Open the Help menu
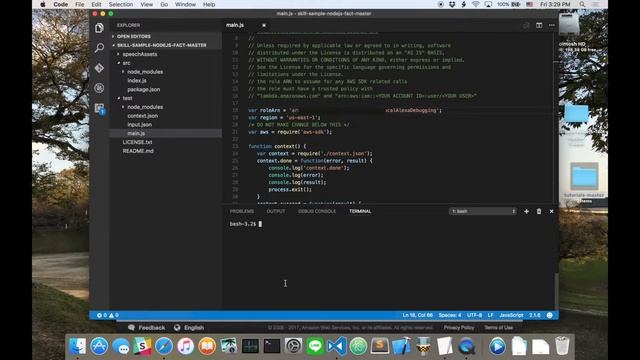Screen dimensions: 640x360 point(209,4)
